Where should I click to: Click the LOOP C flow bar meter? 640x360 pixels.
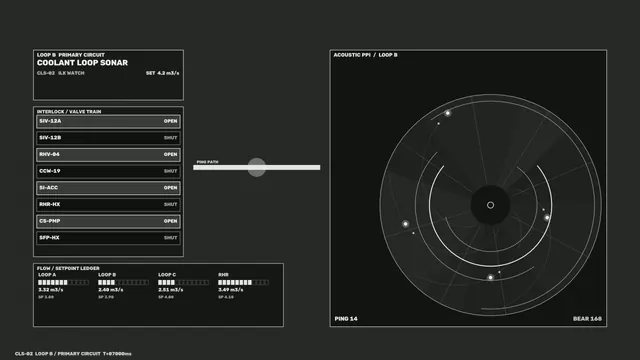click(183, 282)
